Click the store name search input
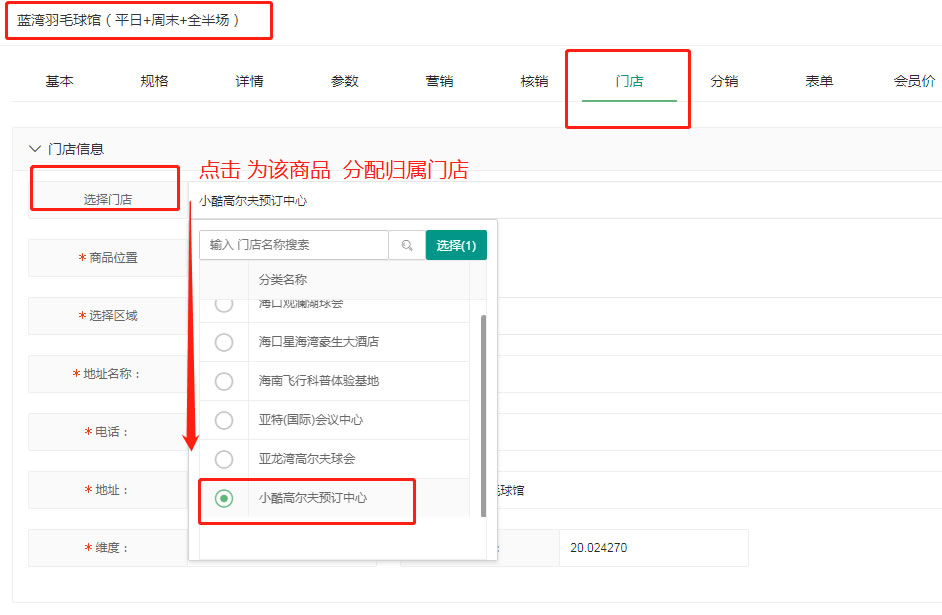Viewport: 942px width, 615px height. pos(294,245)
